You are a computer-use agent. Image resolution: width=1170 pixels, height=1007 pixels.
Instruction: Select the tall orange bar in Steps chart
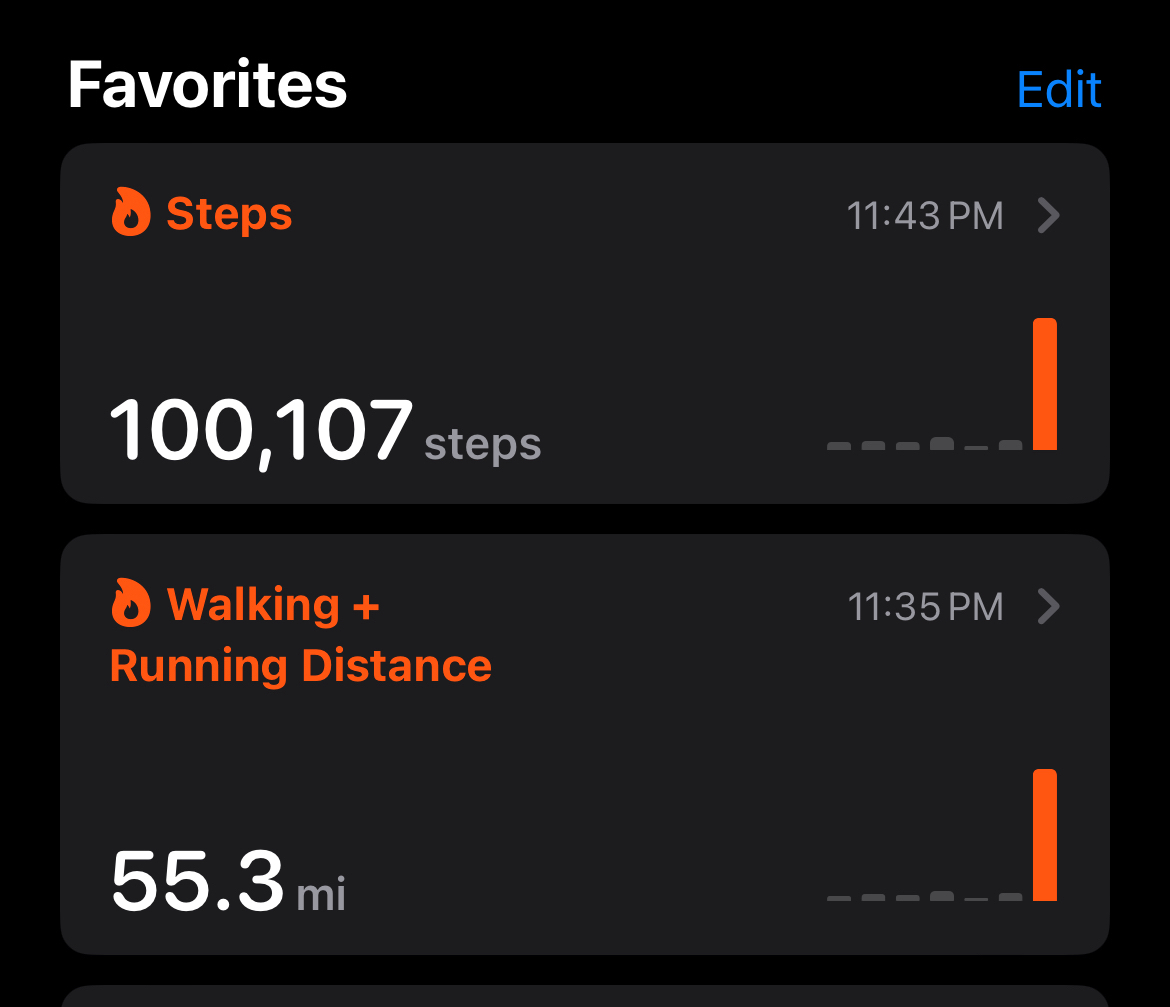1044,384
